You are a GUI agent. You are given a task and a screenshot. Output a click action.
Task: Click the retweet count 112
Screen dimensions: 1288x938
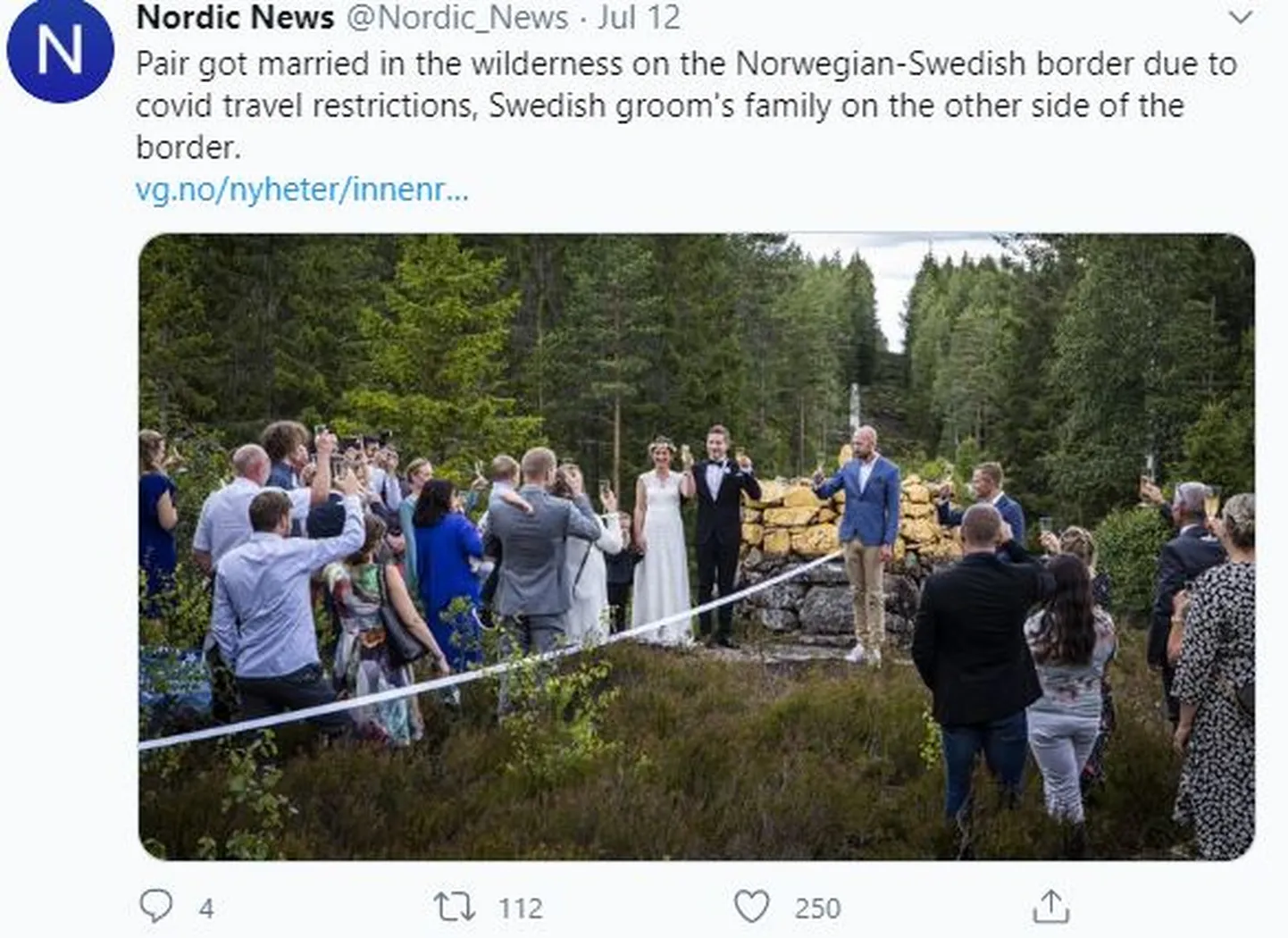pyautogui.click(x=520, y=909)
